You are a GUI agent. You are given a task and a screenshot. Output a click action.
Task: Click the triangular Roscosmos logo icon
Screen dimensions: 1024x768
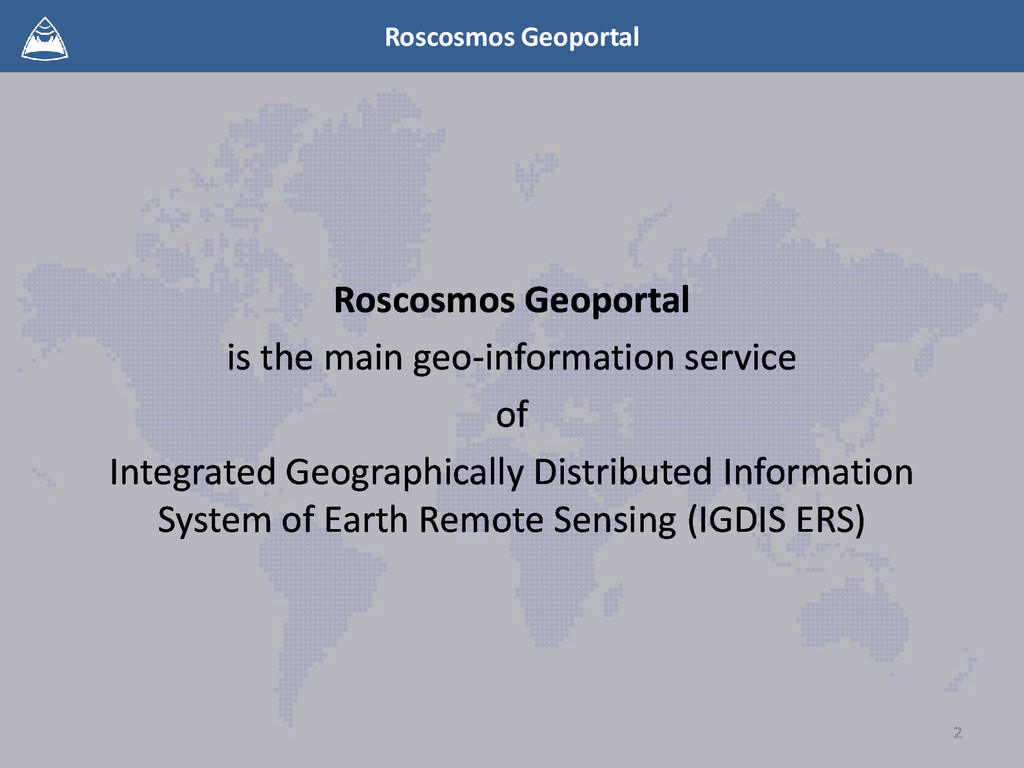44,39
